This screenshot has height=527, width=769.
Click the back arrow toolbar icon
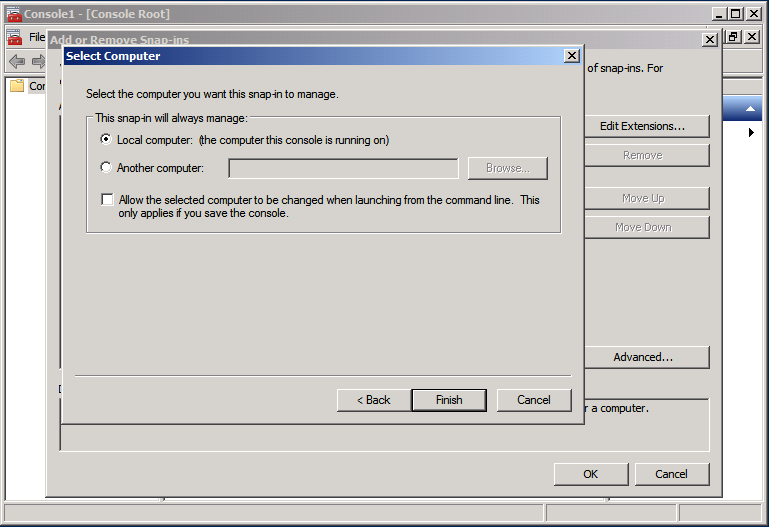point(17,62)
